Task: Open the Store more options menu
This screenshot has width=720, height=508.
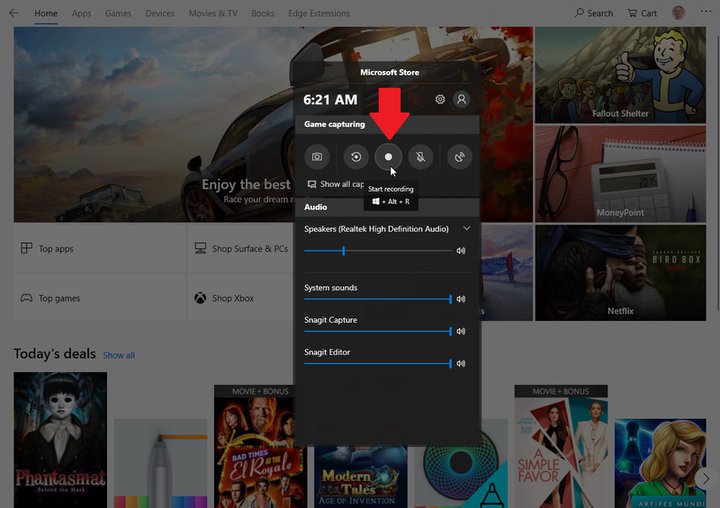Action: (706, 12)
